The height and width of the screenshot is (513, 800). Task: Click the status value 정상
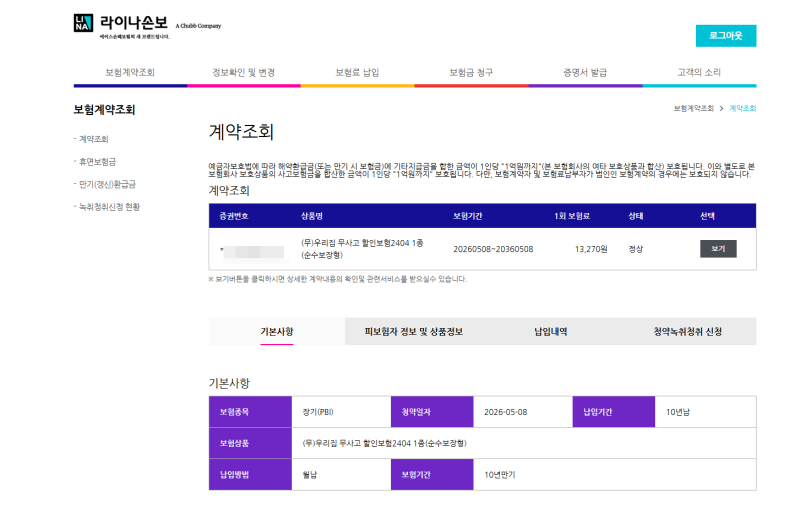pyautogui.click(x=636, y=249)
